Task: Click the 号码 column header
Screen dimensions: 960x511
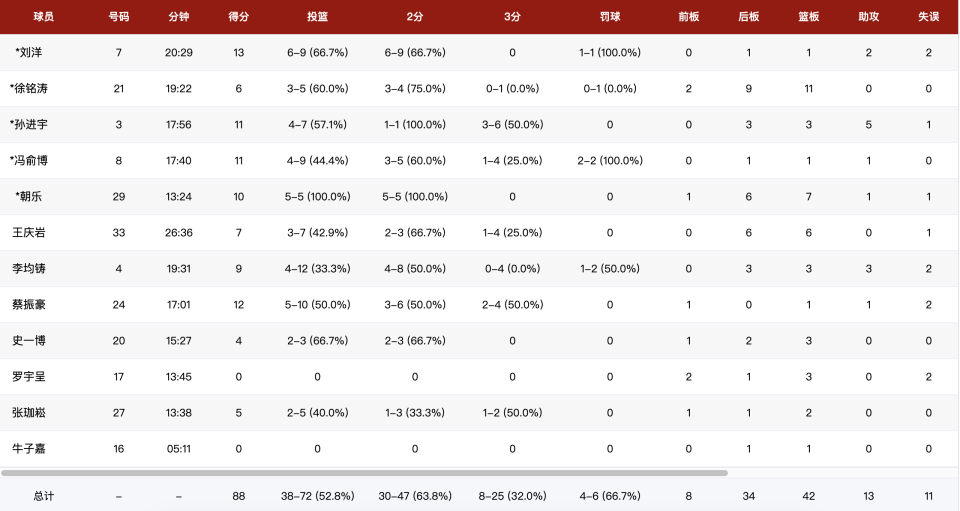Action: tap(119, 17)
